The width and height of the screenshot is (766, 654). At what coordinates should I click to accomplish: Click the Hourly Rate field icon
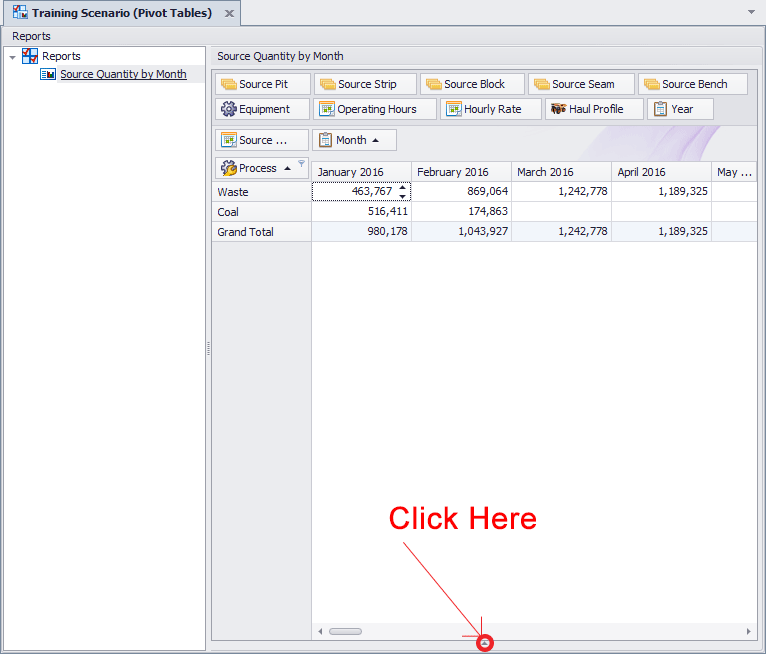[x=453, y=109]
